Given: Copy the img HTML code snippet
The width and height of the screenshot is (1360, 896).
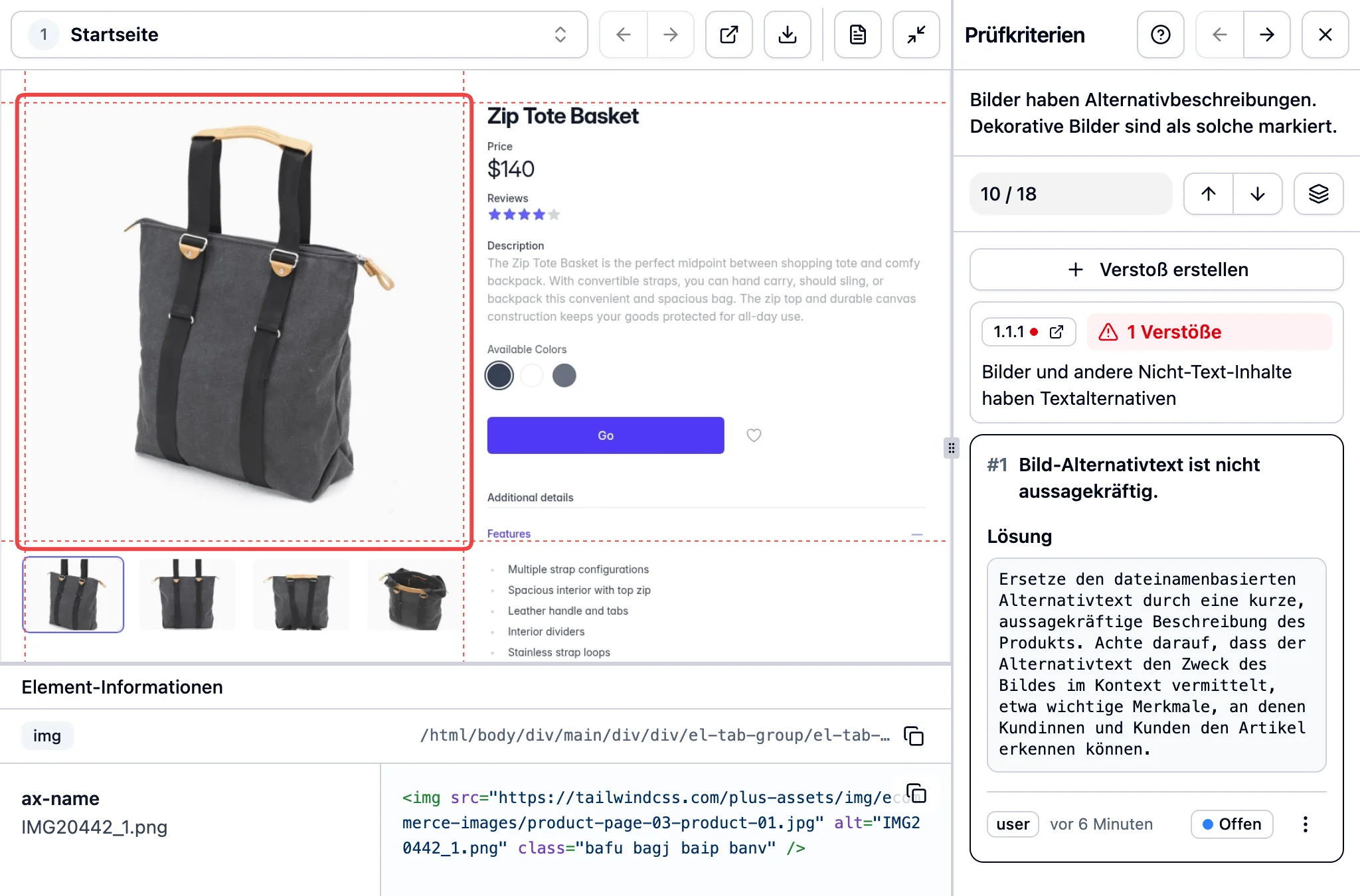Looking at the screenshot, I should tap(916, 793).
